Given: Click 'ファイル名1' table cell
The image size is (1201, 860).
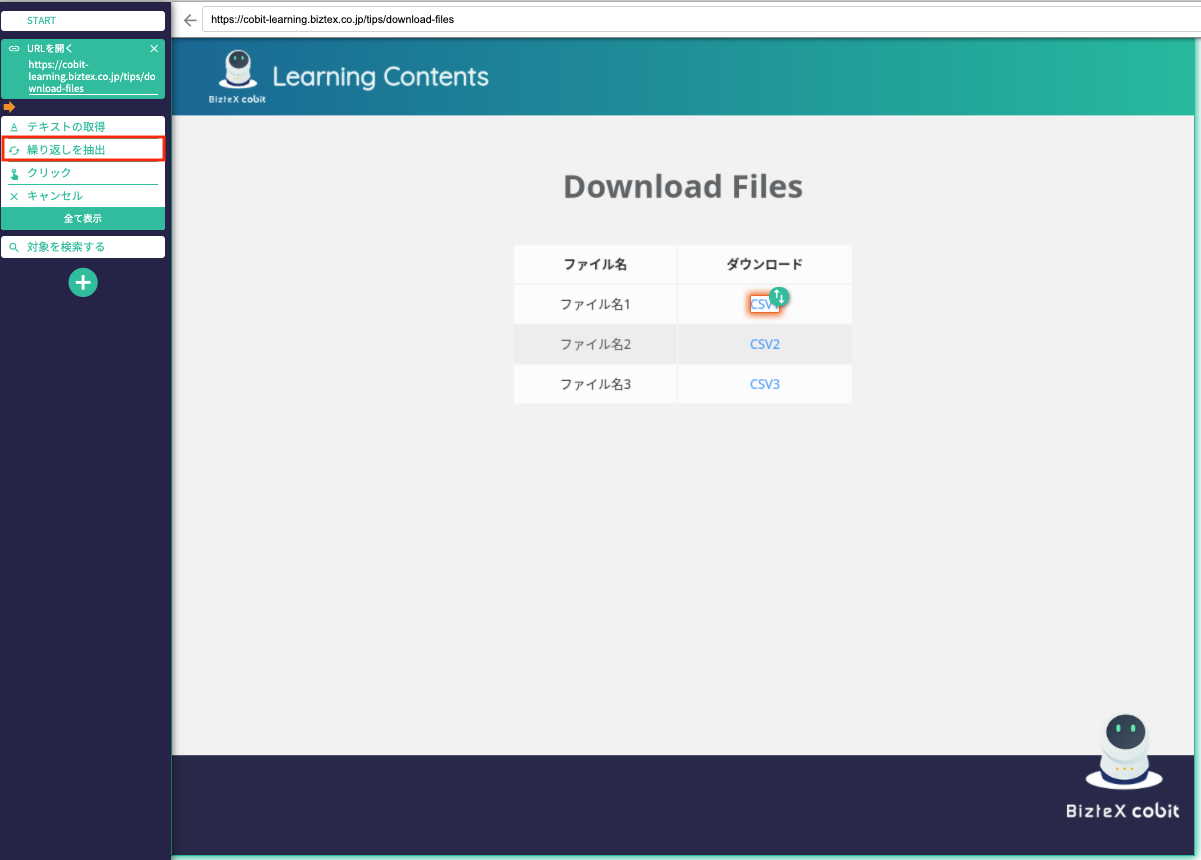Looking at the screenshot, I should (595, 304).
